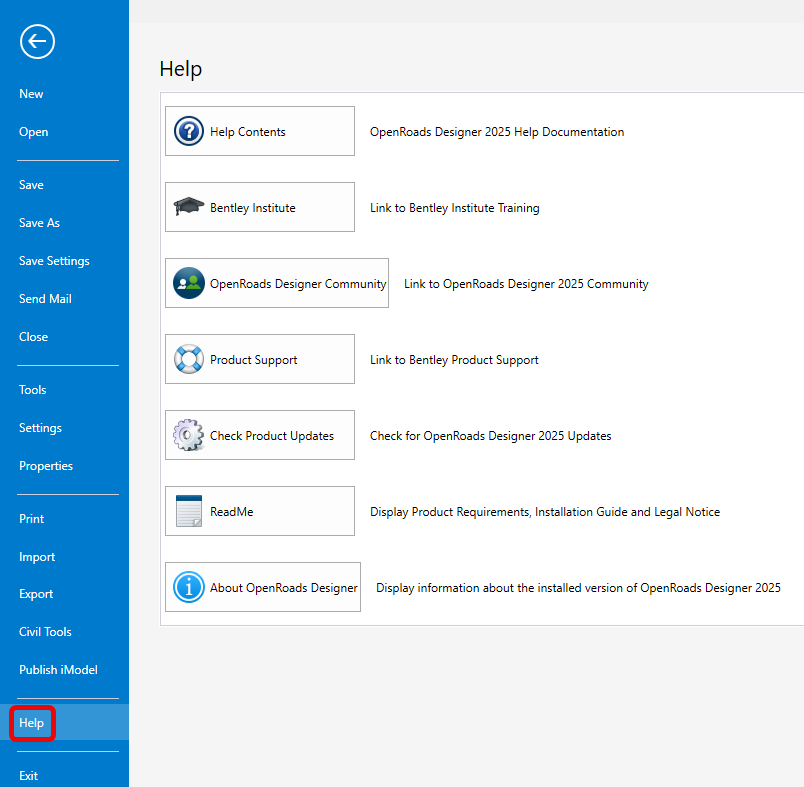This screenshot has height=787, width=804.
Task: Click the ReadMe notepad icon
Action: pyautogui.click(x=188, y=511)
